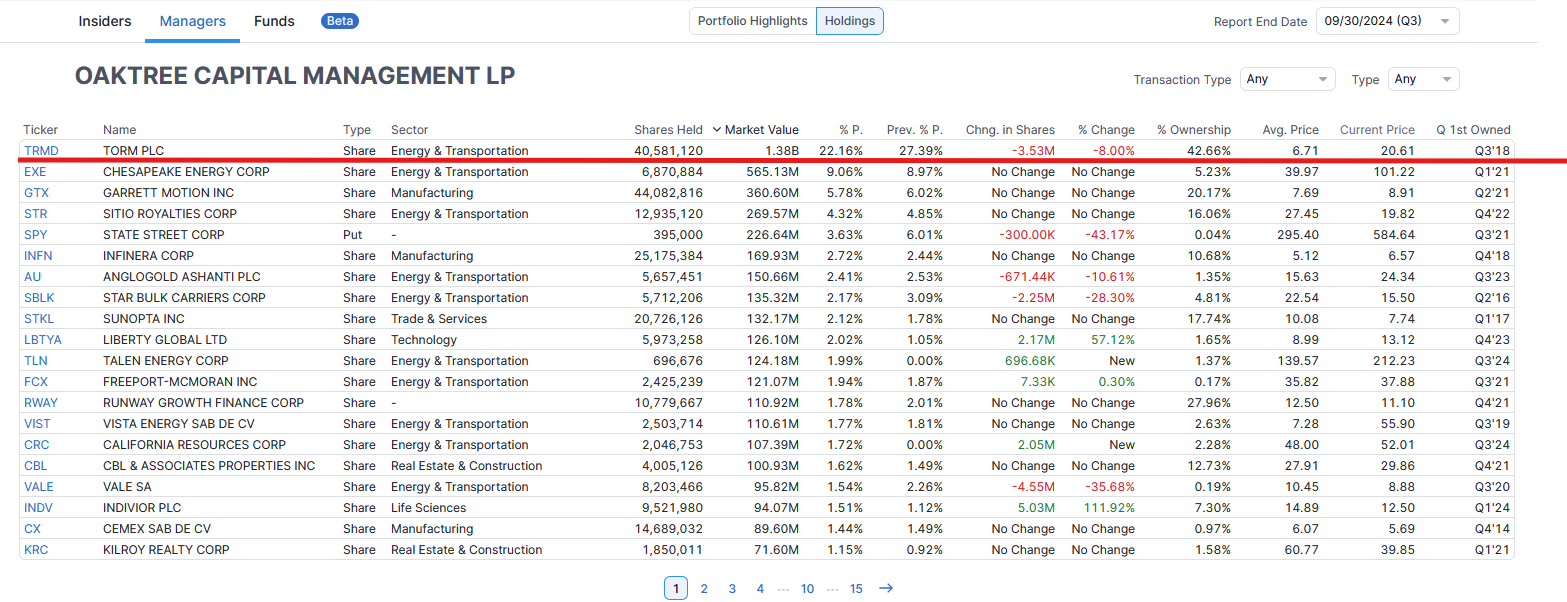Viewport: 1567px width, 602px height.
Task: Open the VALE ticker link
Action: pos(39,487)
